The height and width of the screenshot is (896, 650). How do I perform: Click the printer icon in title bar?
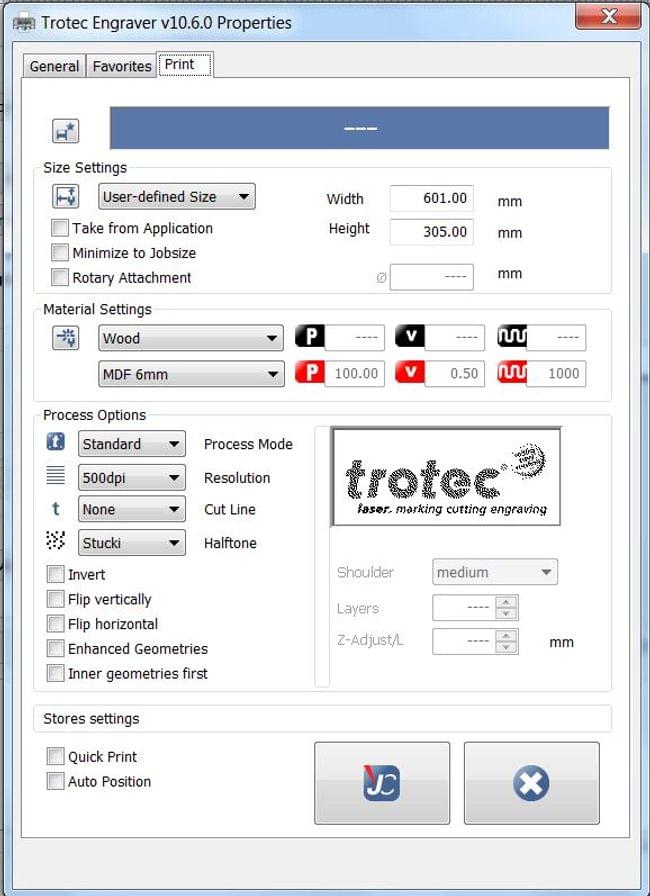pos(23,23)
